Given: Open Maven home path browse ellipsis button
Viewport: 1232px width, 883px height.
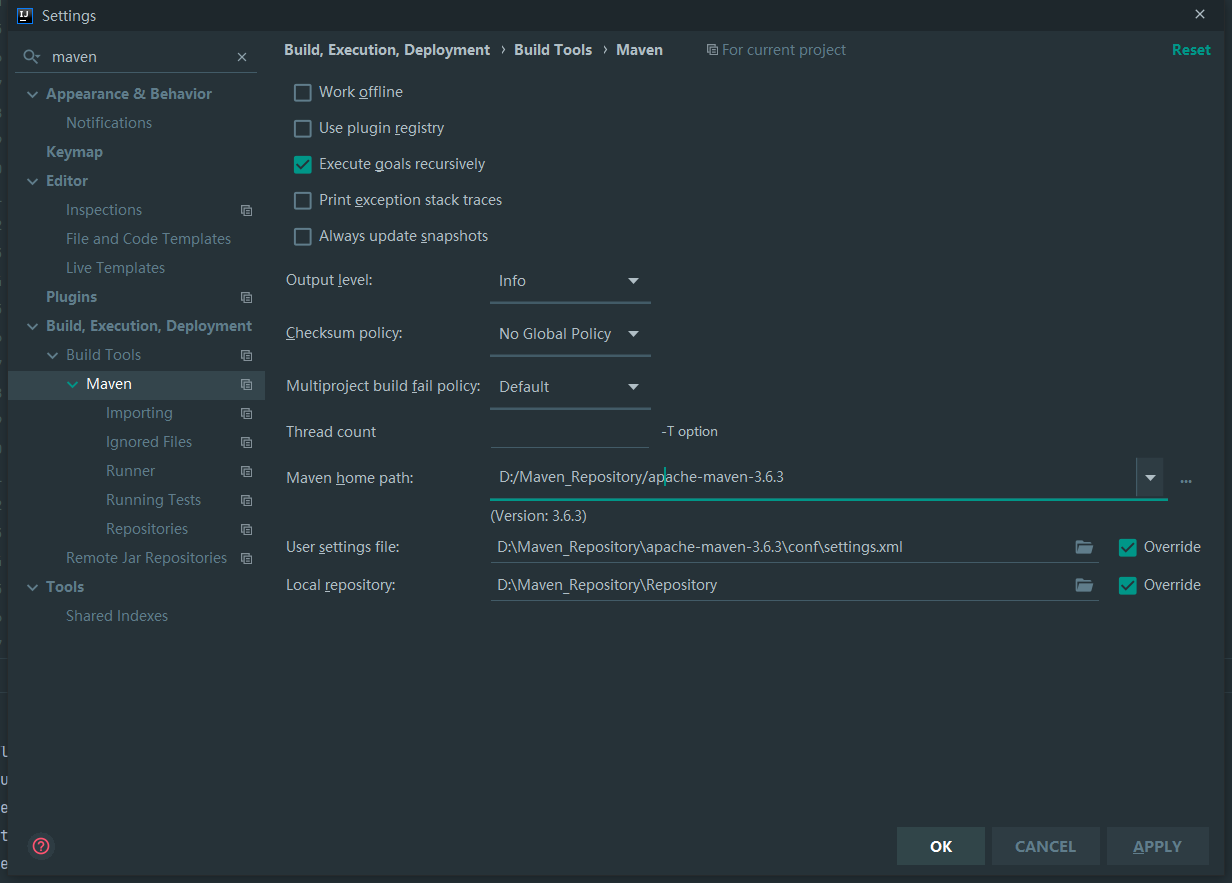Looking at the screenshot, I should coord(1186,480).
